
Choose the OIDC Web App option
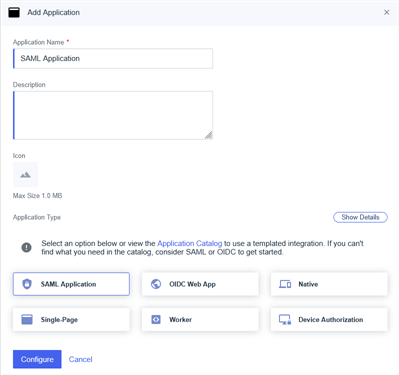coord(200,284)
